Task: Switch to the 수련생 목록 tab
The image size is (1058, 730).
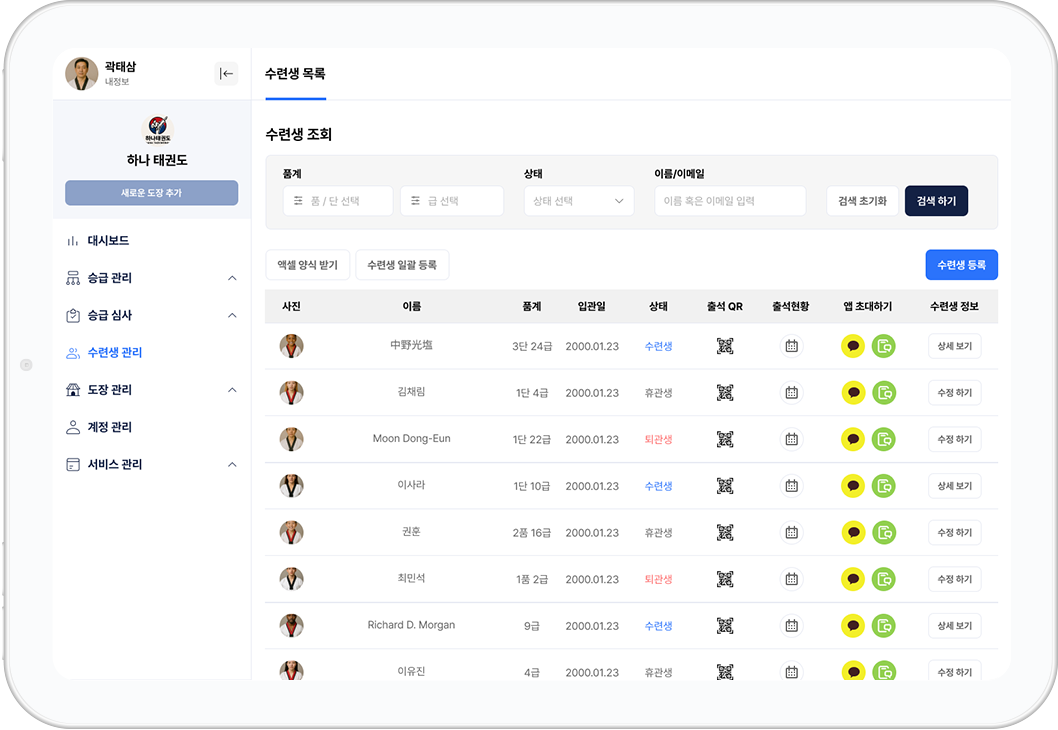Action: 295,73
